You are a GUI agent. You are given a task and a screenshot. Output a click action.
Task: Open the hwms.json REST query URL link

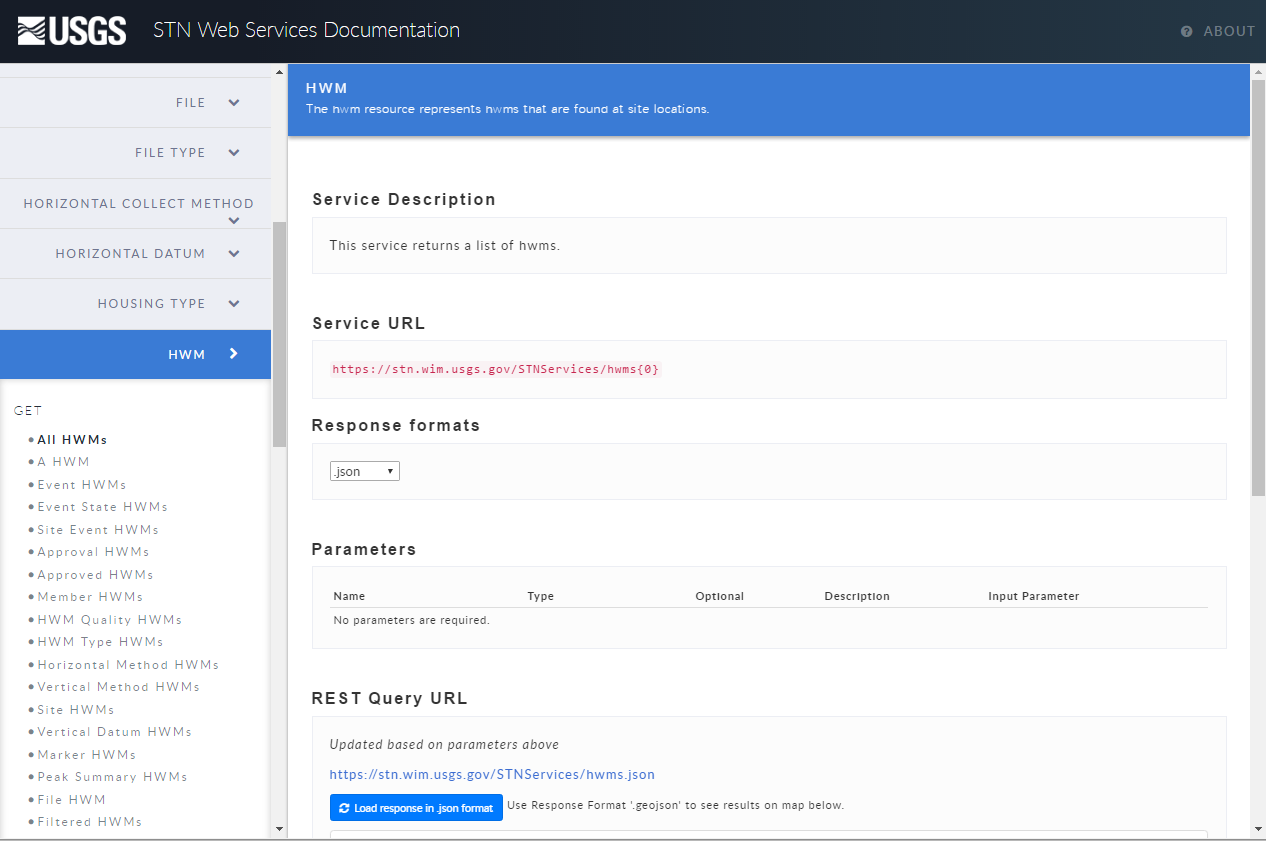click(491, 774)
